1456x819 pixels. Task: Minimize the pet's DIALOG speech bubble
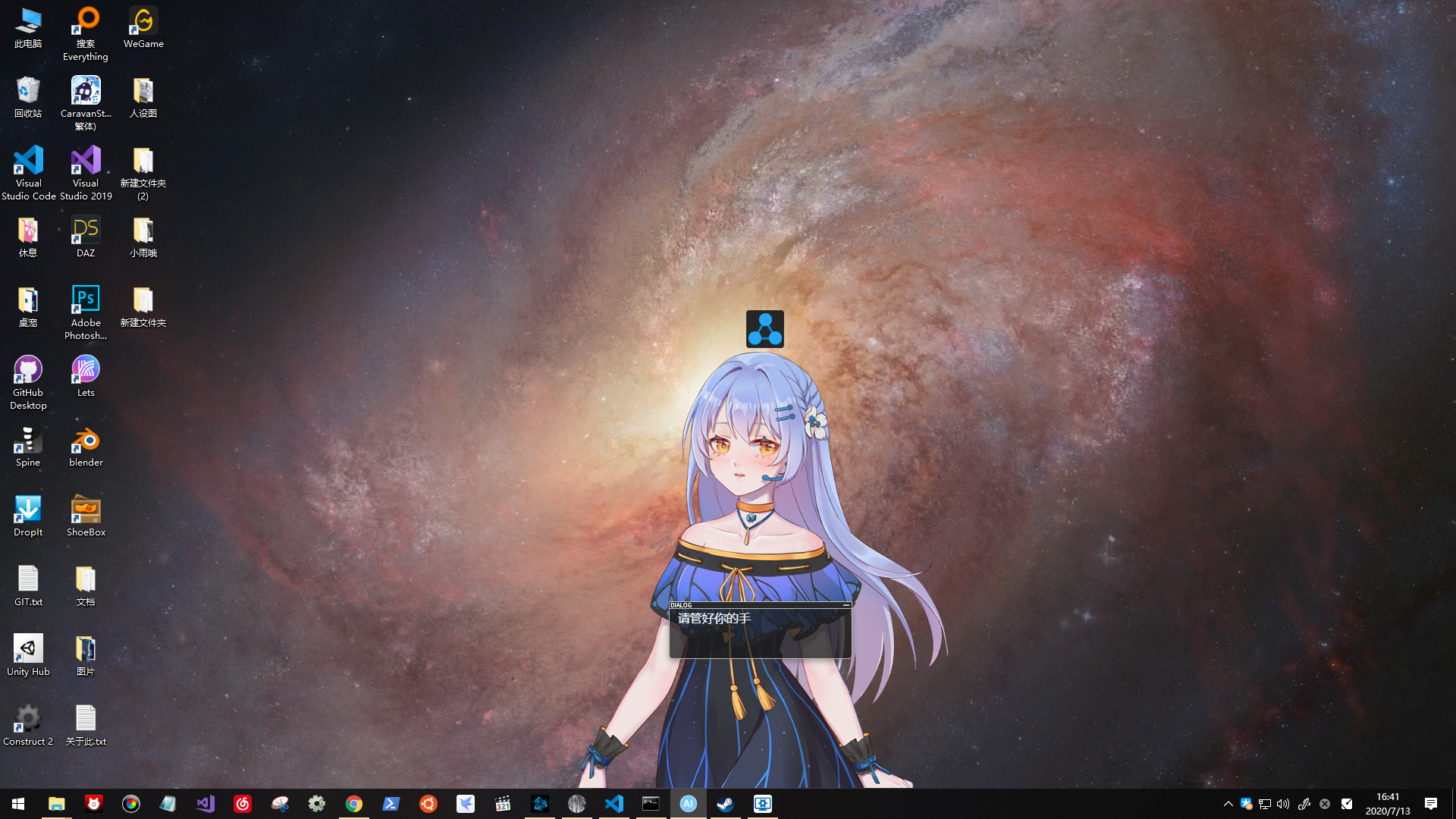(846, 607)
